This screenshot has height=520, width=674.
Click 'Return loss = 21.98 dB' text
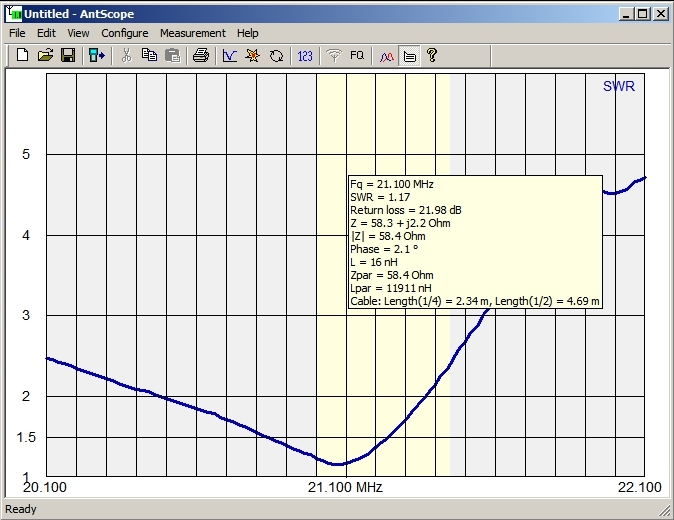406,210
